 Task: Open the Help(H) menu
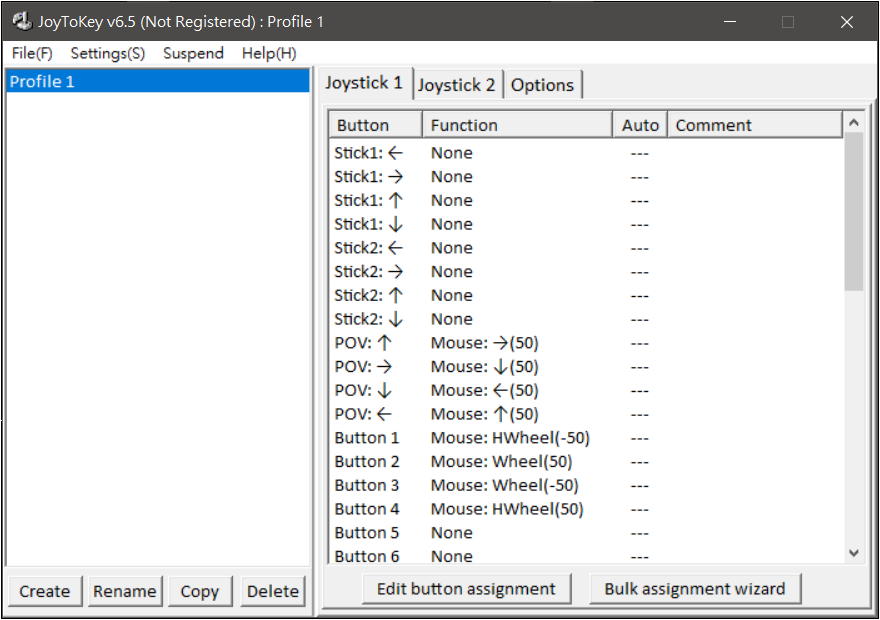point(269,53)
